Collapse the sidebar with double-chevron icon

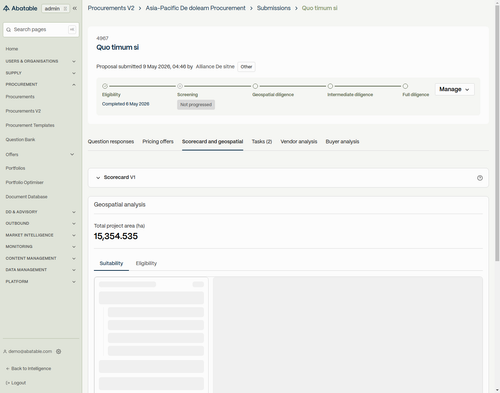tap(75, 8)
